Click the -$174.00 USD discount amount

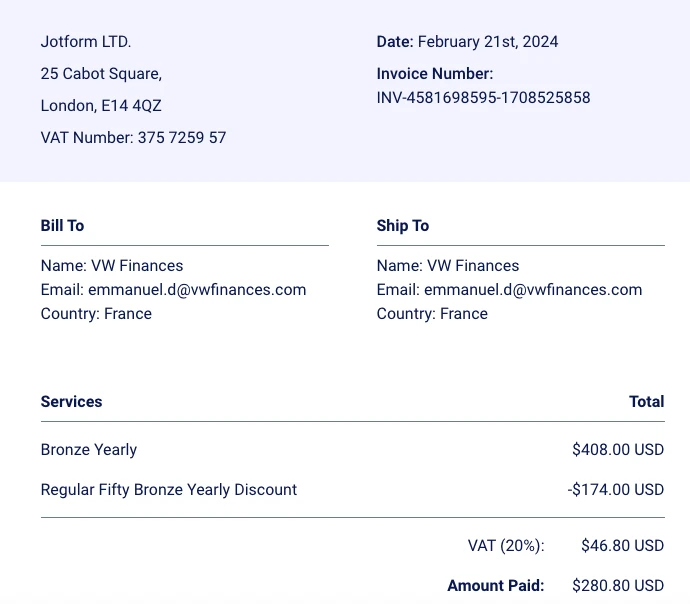(615, 490)
